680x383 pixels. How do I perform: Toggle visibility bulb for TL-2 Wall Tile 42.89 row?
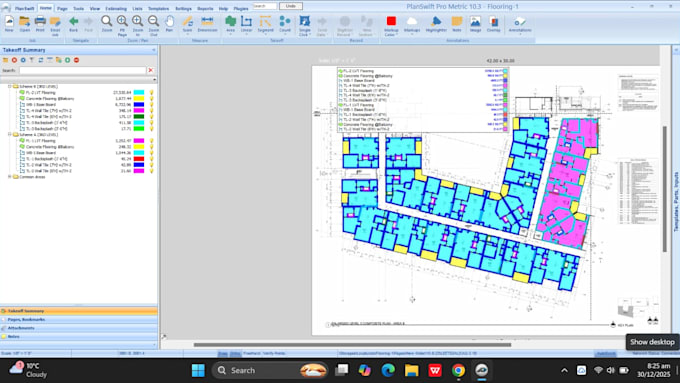click(x=152, y=165)
